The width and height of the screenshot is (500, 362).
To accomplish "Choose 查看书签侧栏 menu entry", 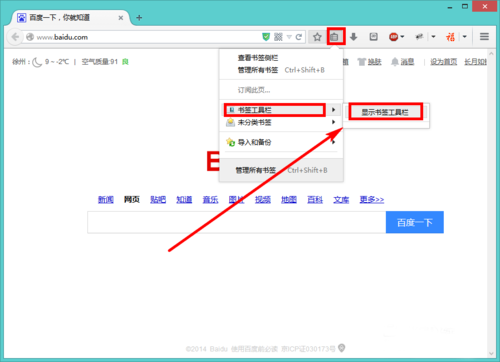I will (258, 58).
